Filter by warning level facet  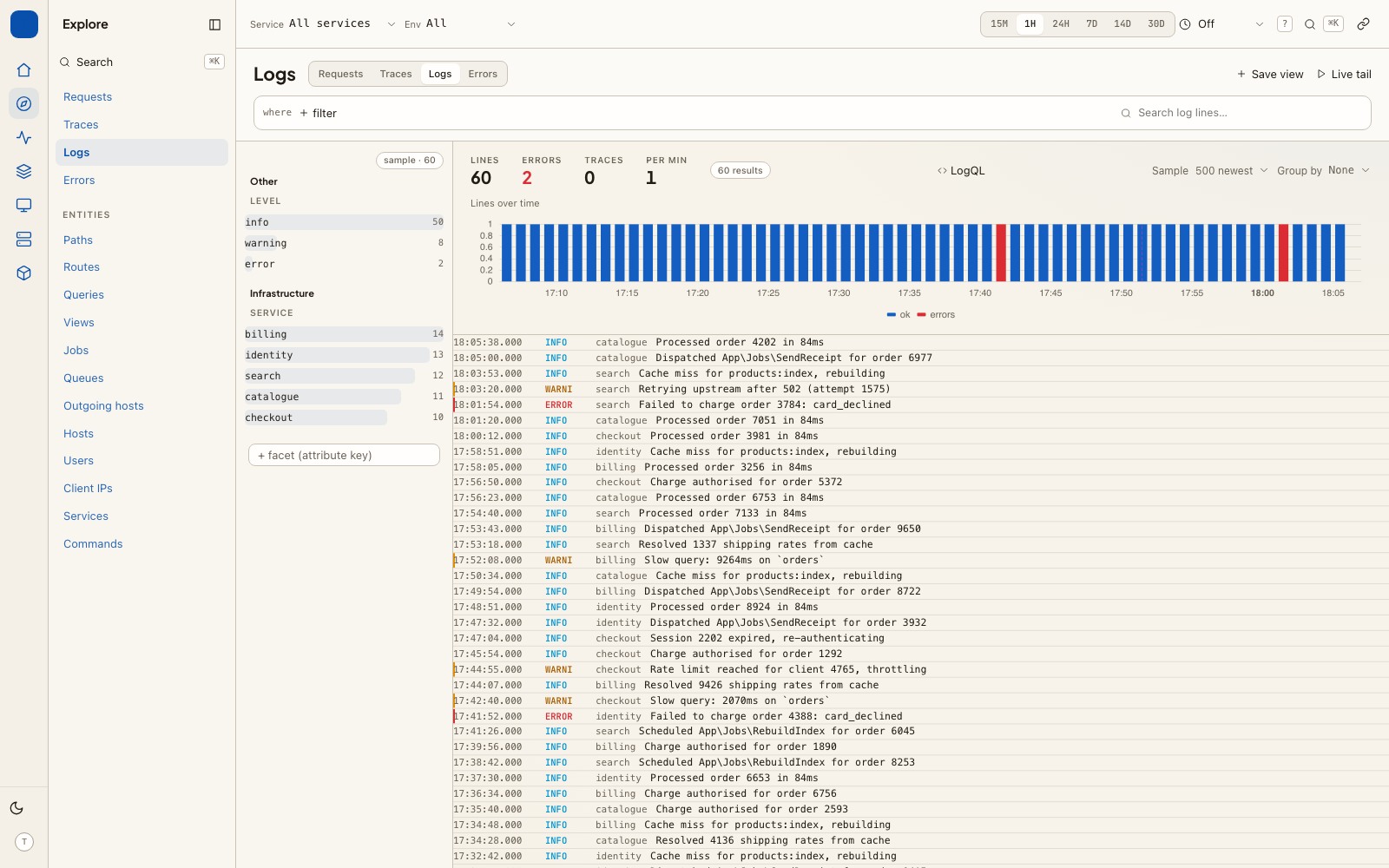pyautogui.click(x=344, y=243)
